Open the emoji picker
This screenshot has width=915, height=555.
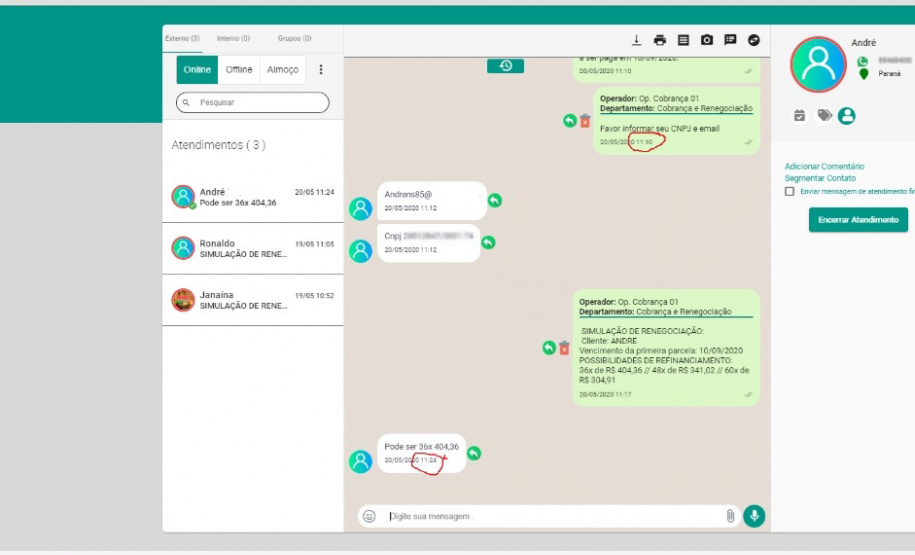click(369, 516)
